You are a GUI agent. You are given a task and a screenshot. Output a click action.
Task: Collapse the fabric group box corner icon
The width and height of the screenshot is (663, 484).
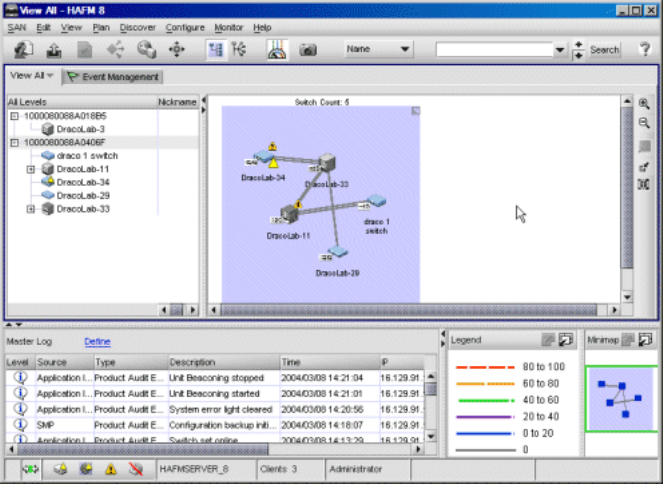pyautogui.click(x=416, y=111)
